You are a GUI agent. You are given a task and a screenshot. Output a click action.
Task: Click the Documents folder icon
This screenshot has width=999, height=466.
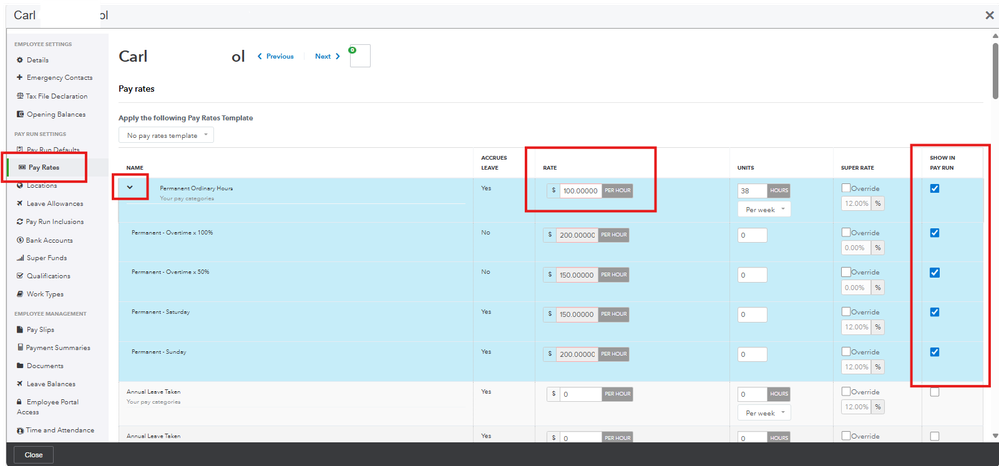point(20,366)
